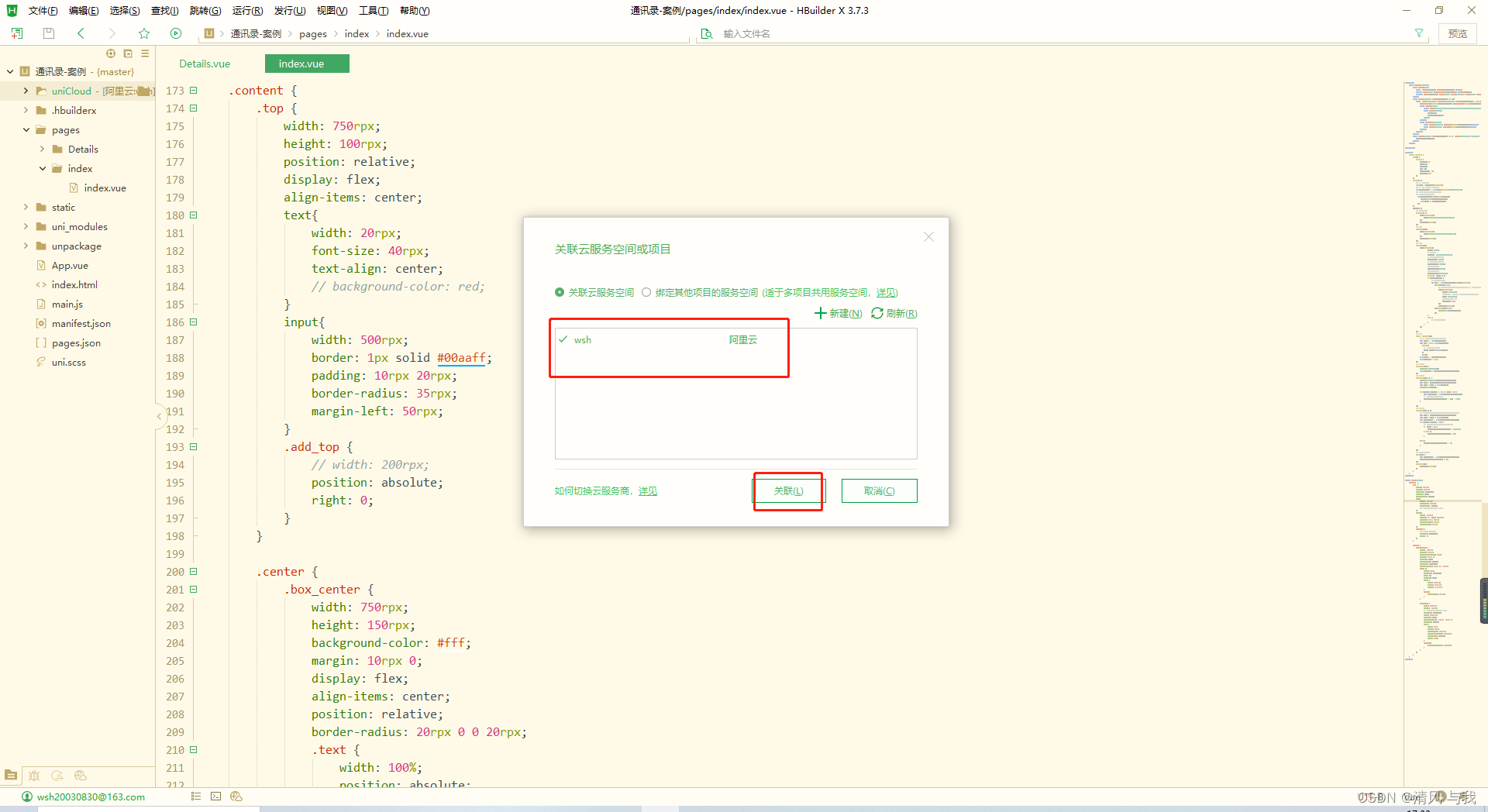Click the file search icon by filename box
This screenshot has width=1488, height=812.
point(707,33)
